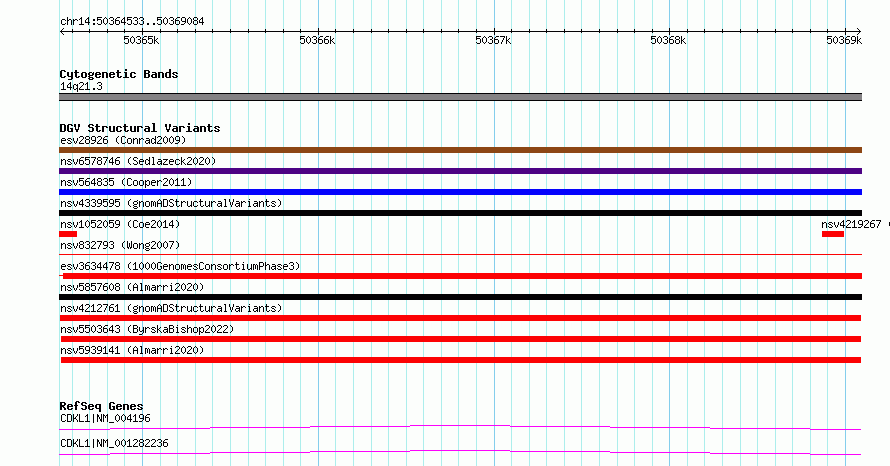Click the chr14:50364533..50369084 coordinate text
The width and height of the screenshot is (890, 466).
click(x=132, y=22)
